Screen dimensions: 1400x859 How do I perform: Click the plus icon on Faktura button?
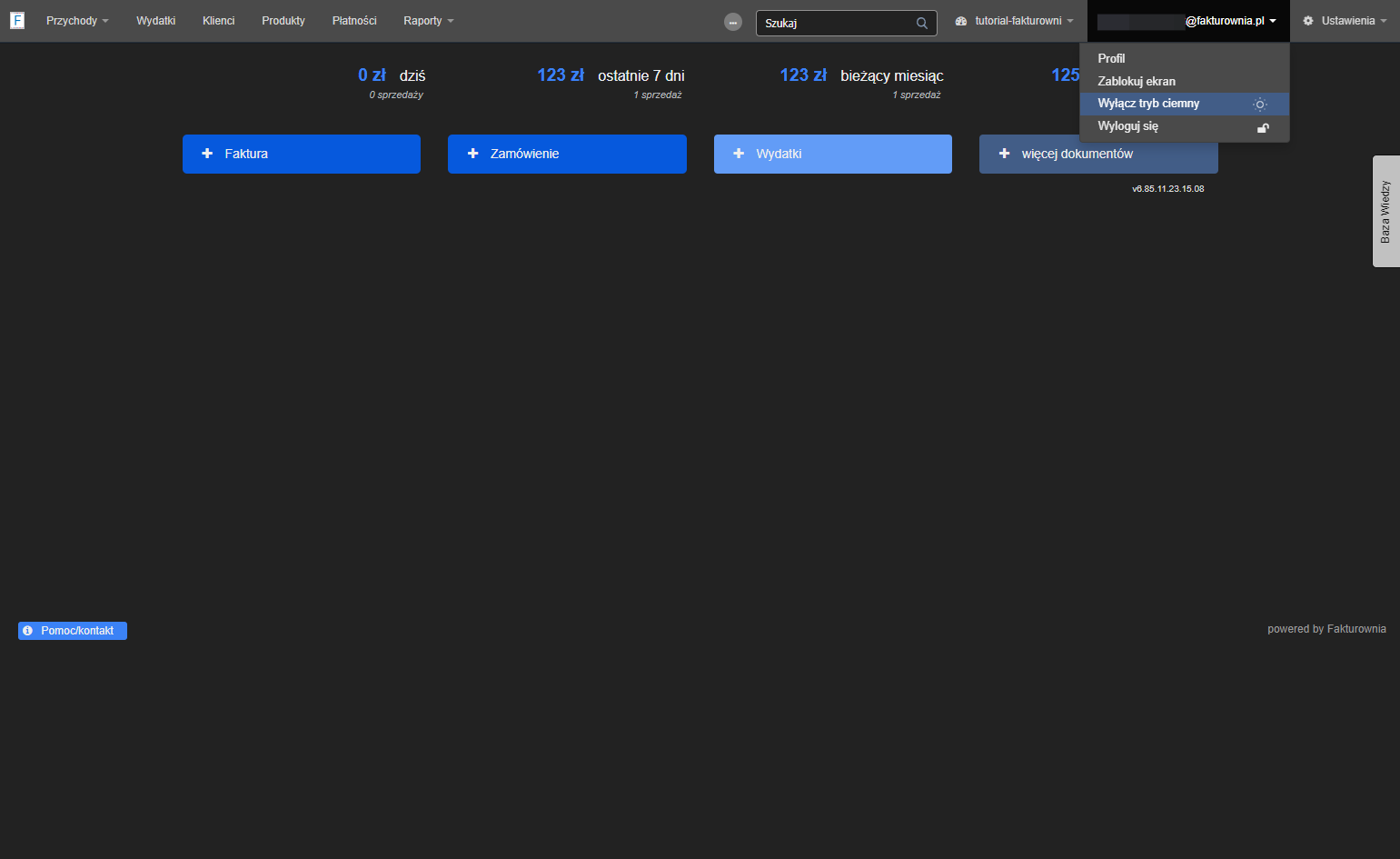(207, 154)
